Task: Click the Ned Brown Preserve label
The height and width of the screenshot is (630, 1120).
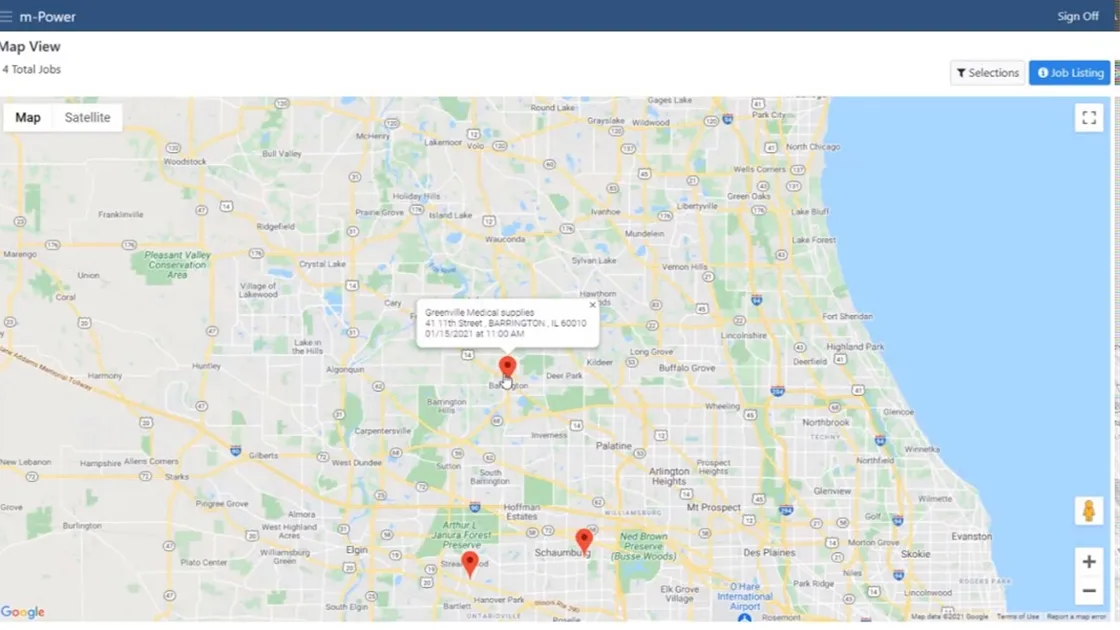Action: (644, 546)
